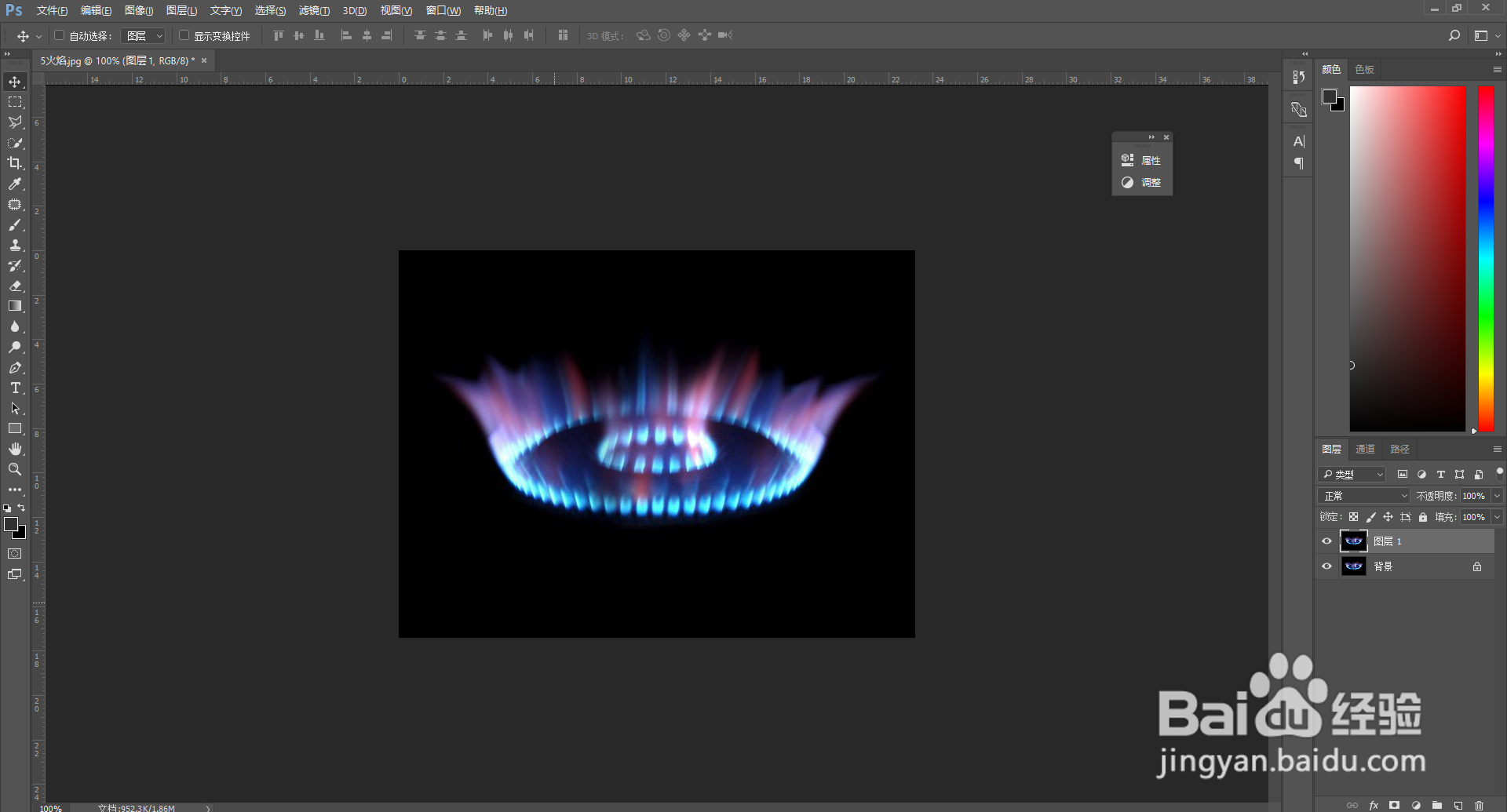This screenshot has width=1507, height=812.
Task: Open the 滤镜 menu
Action: click(x=313, y=10)
